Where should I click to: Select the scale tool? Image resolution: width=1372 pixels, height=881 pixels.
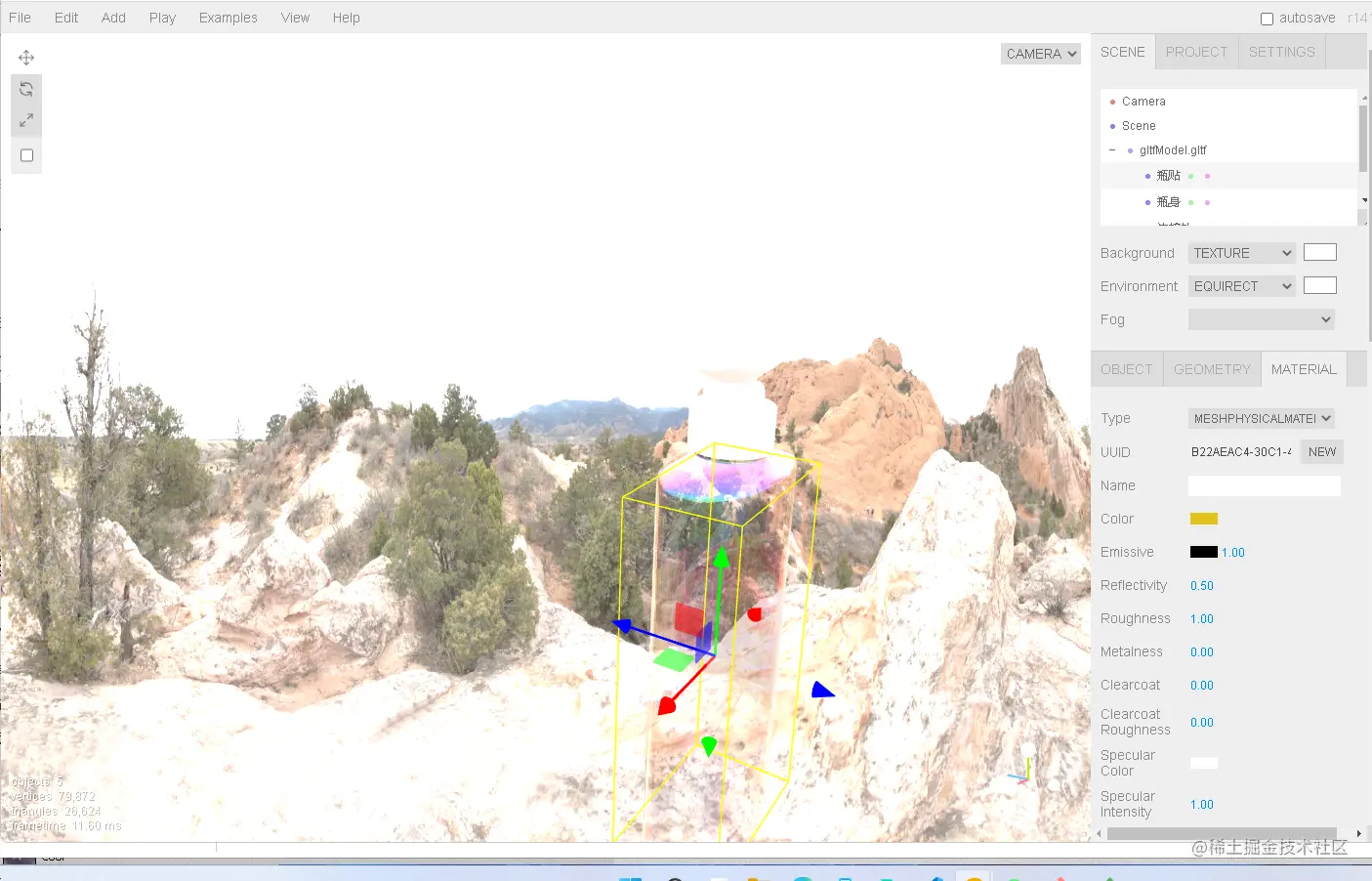[26, 120]
